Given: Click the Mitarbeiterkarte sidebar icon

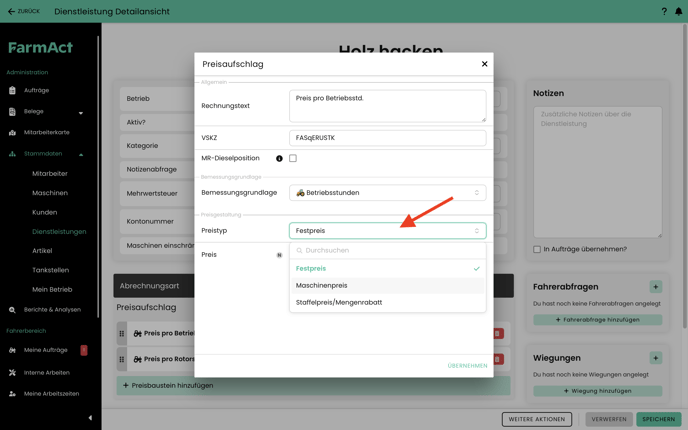Looking at the screenshot, I should pos(12,133).
